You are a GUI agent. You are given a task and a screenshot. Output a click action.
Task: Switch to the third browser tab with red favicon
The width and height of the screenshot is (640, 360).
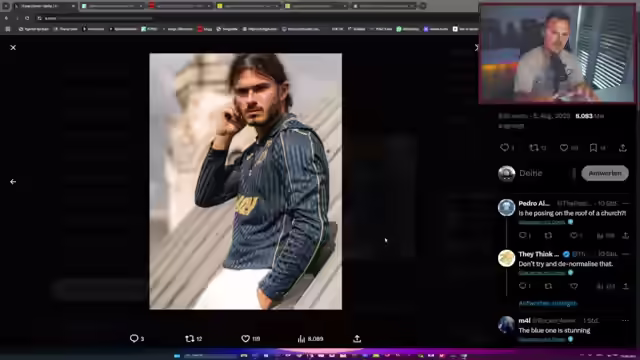pyautogui.click(x=180, y=6)
